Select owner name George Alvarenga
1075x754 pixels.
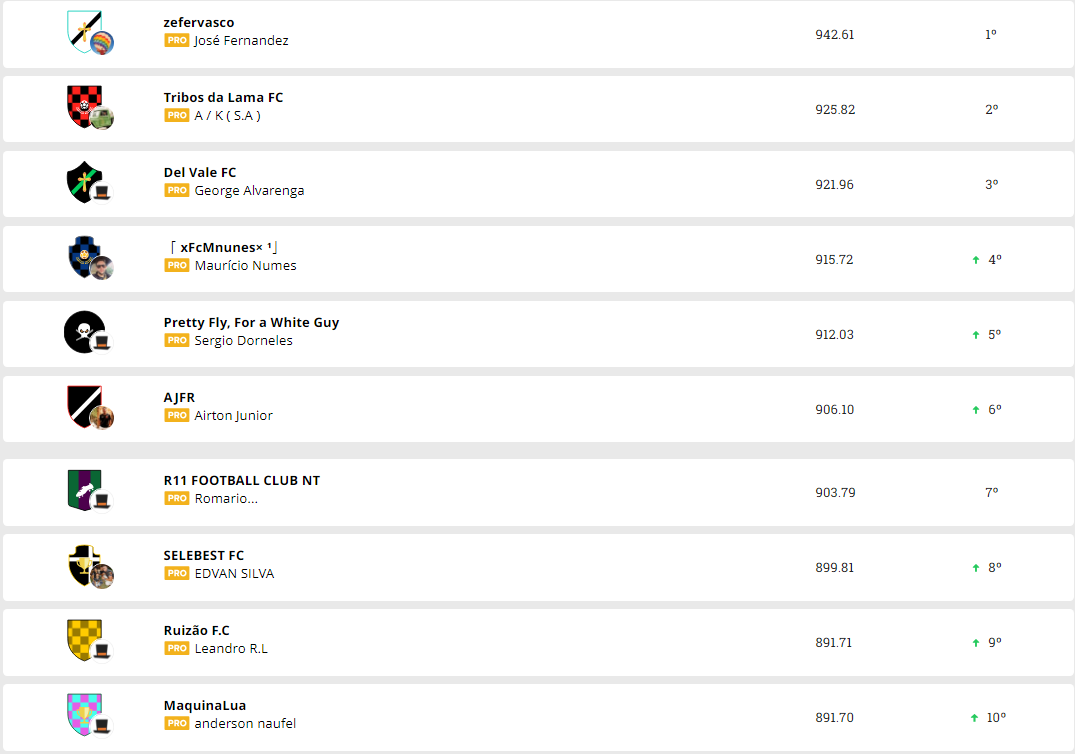249,191
